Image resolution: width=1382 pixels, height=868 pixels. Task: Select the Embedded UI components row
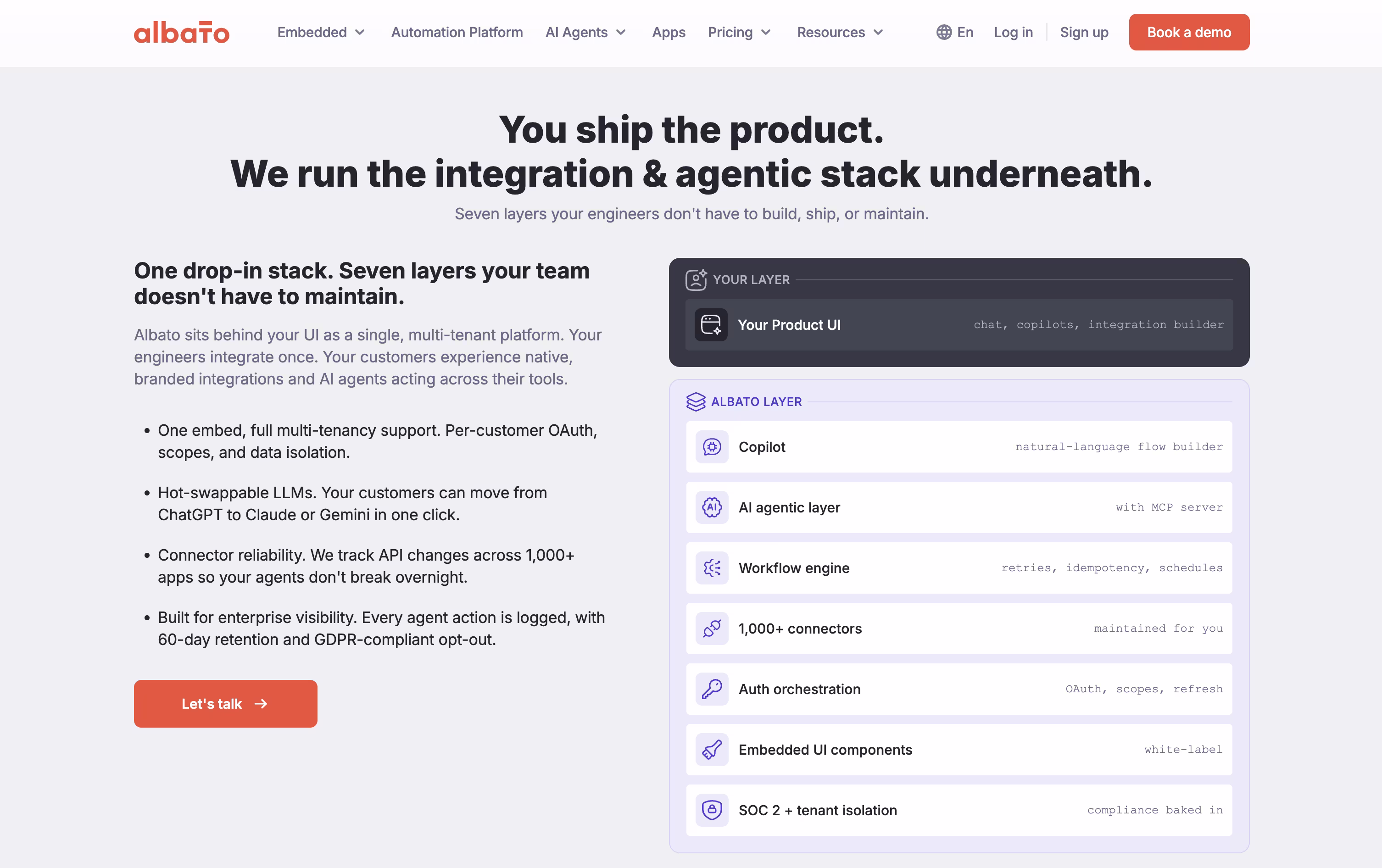click(959, 749)
